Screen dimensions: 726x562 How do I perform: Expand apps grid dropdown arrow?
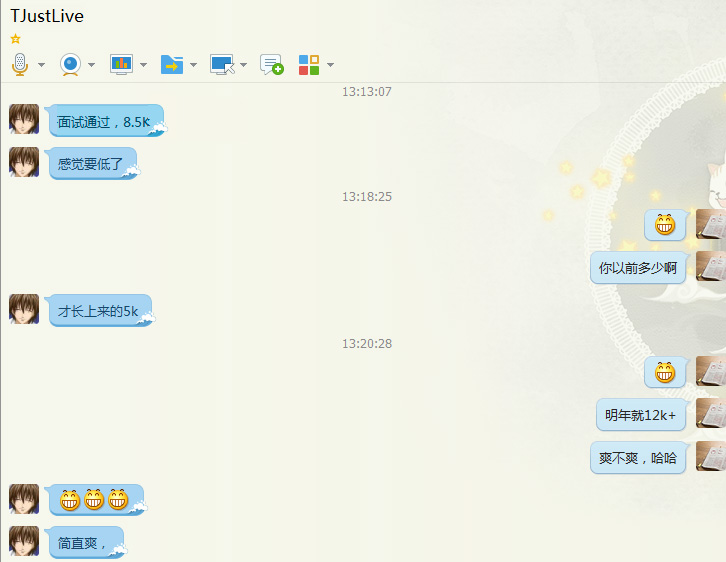pos(331,65)
